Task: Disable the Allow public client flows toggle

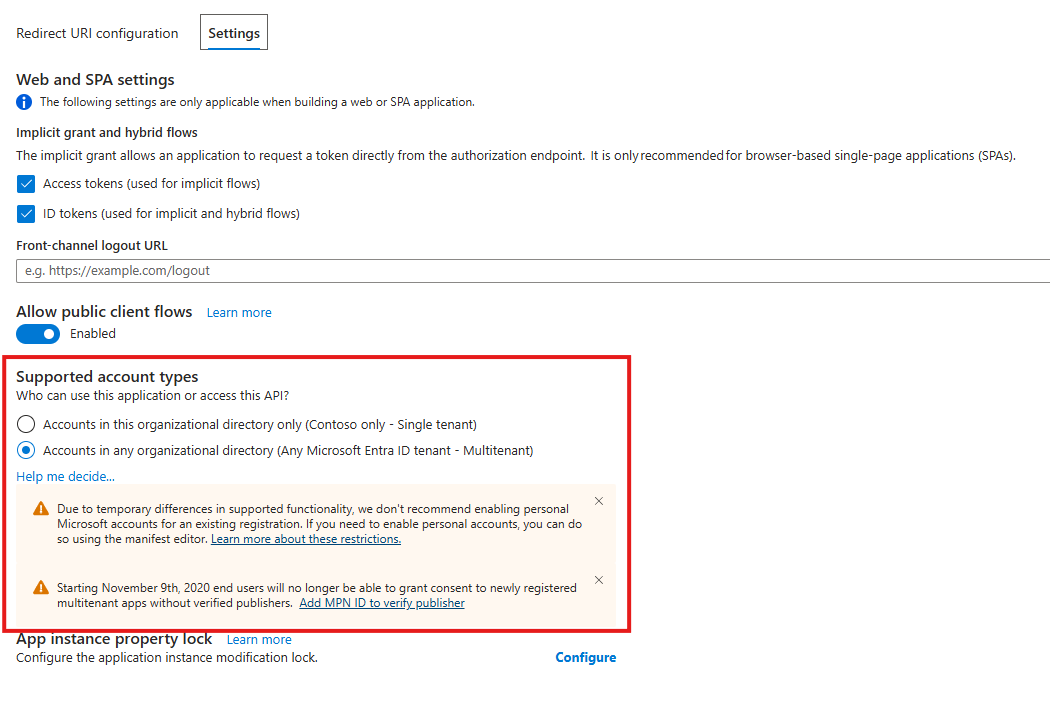Action: 37,333
